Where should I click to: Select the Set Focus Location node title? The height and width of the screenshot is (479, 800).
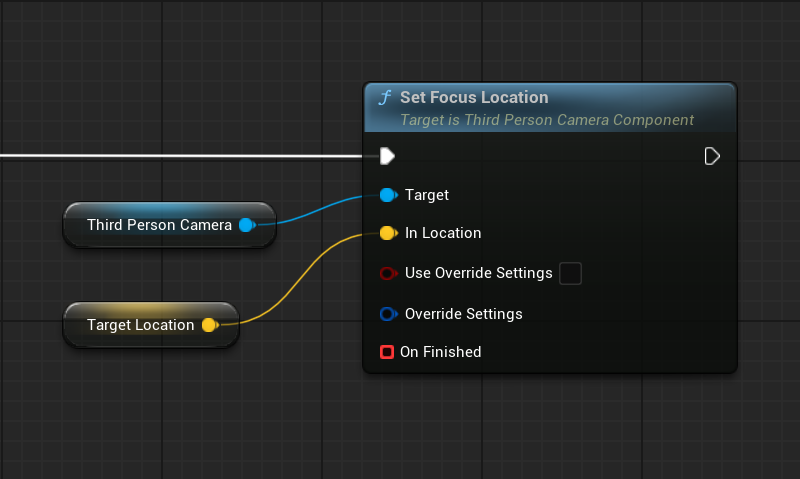(x=474, y=98)
